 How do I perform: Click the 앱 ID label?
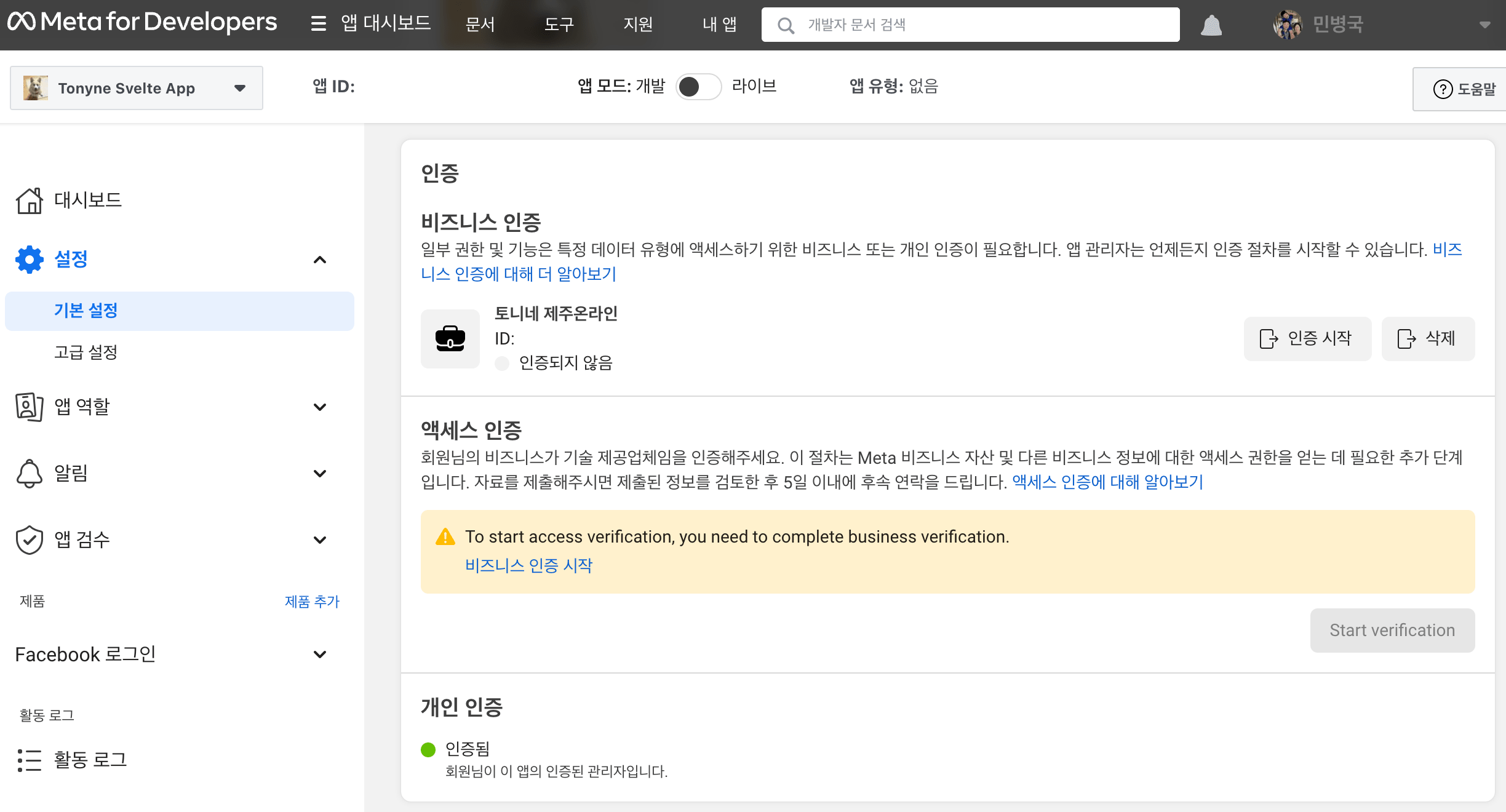pyautogui.click(x=333, y=86)
